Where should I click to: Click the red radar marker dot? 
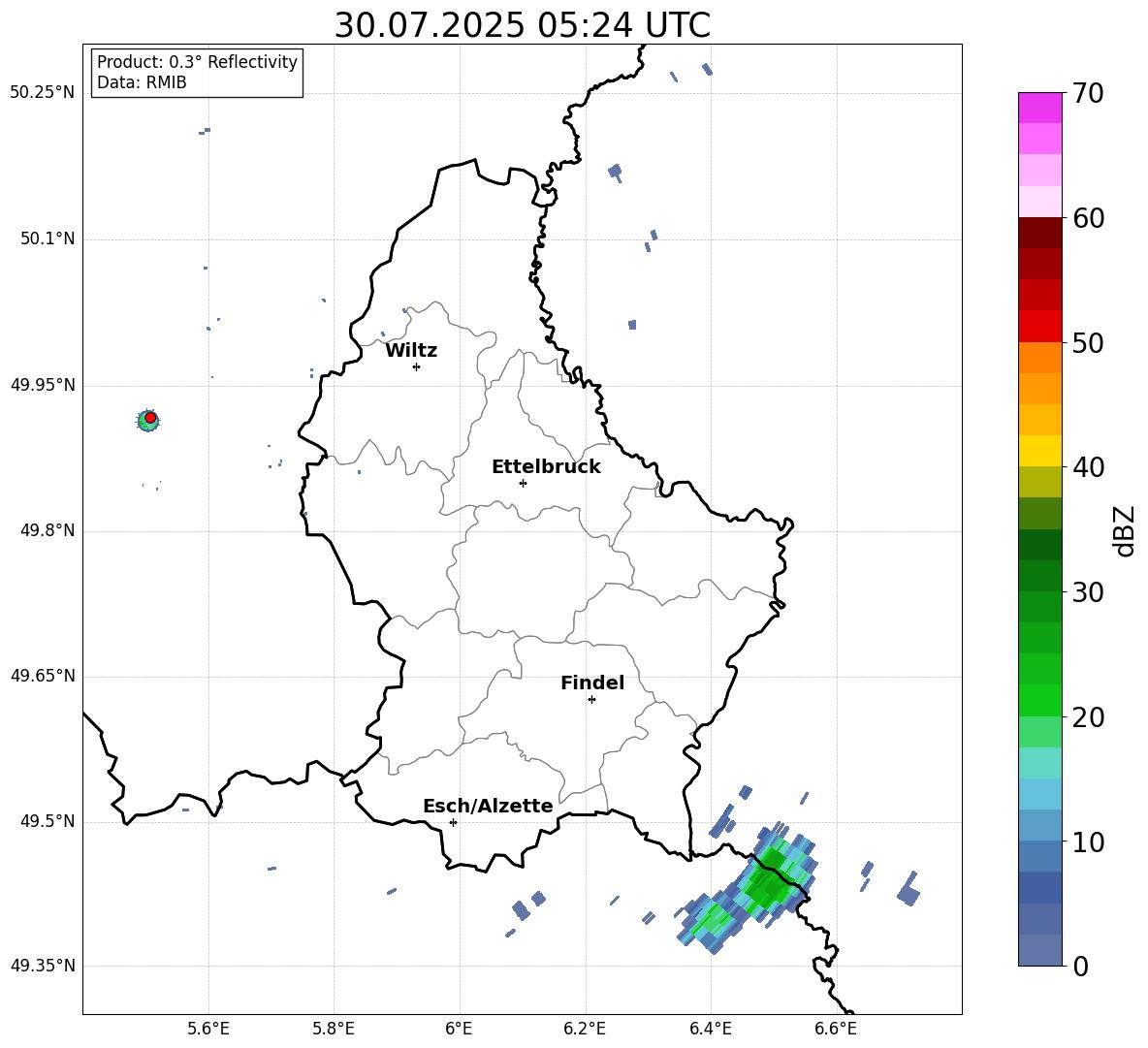click(150, 418)
